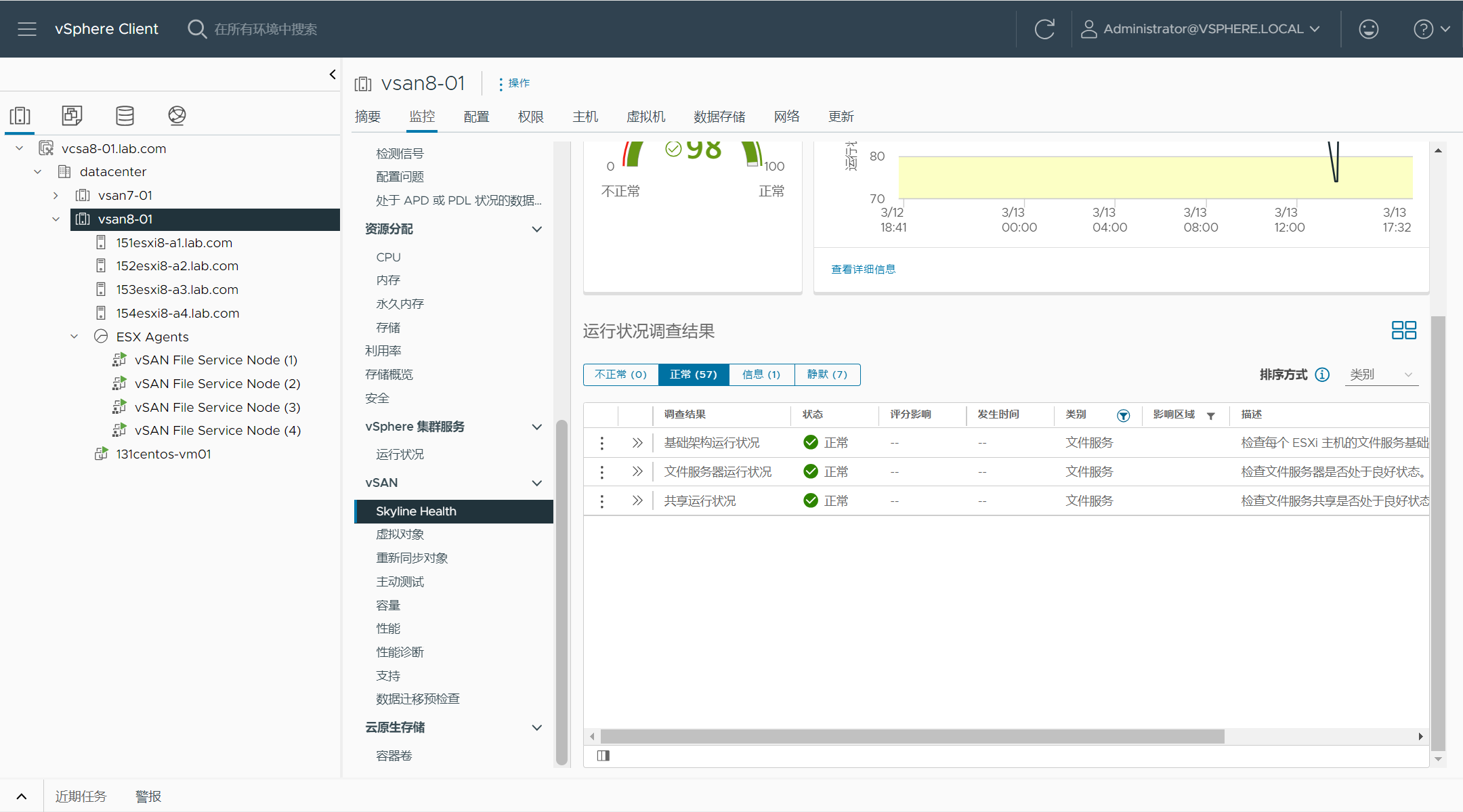Click 查看详细信息 link

863,270
